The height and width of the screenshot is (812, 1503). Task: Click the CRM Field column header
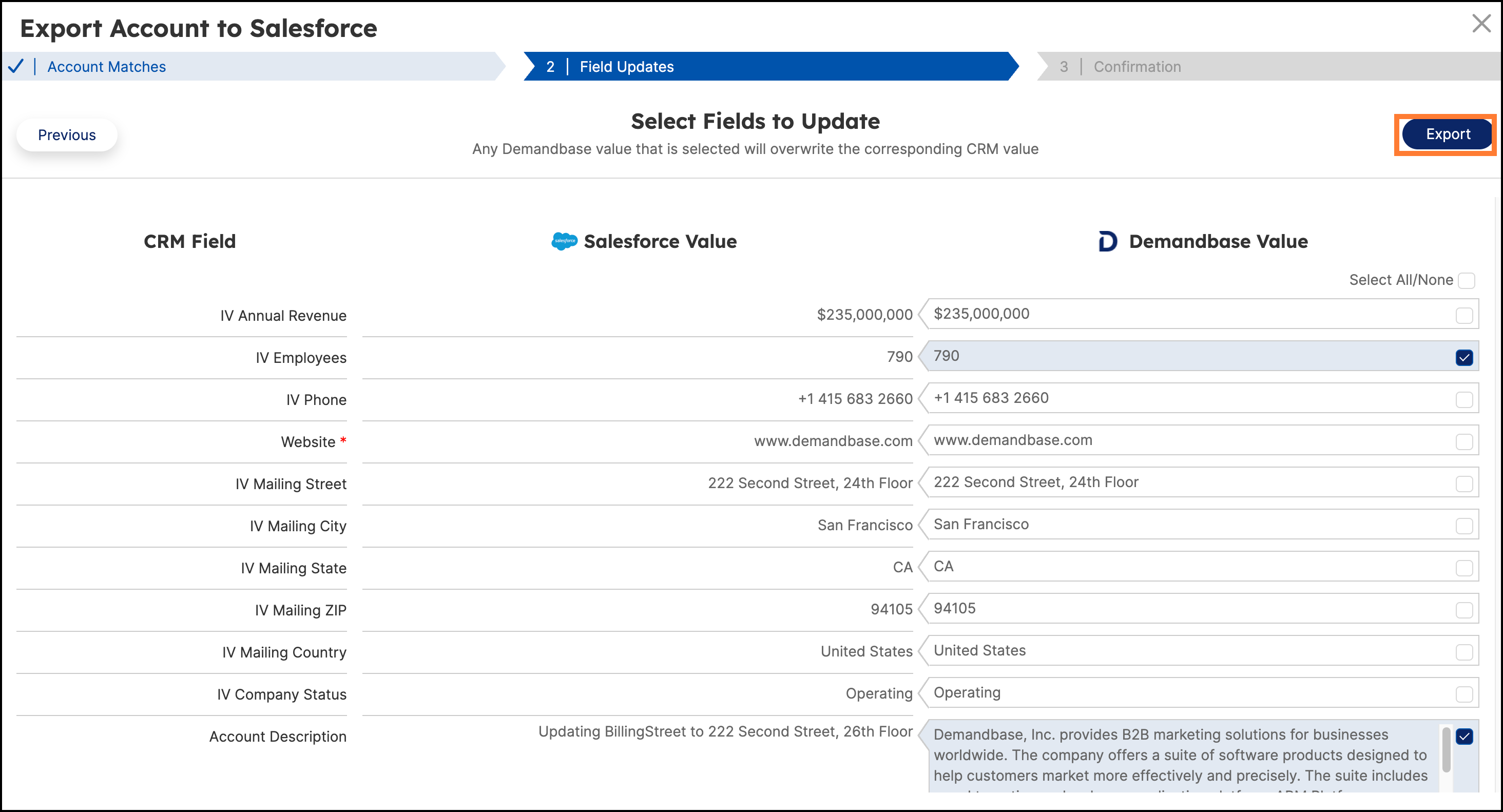(x=189, y=242)
